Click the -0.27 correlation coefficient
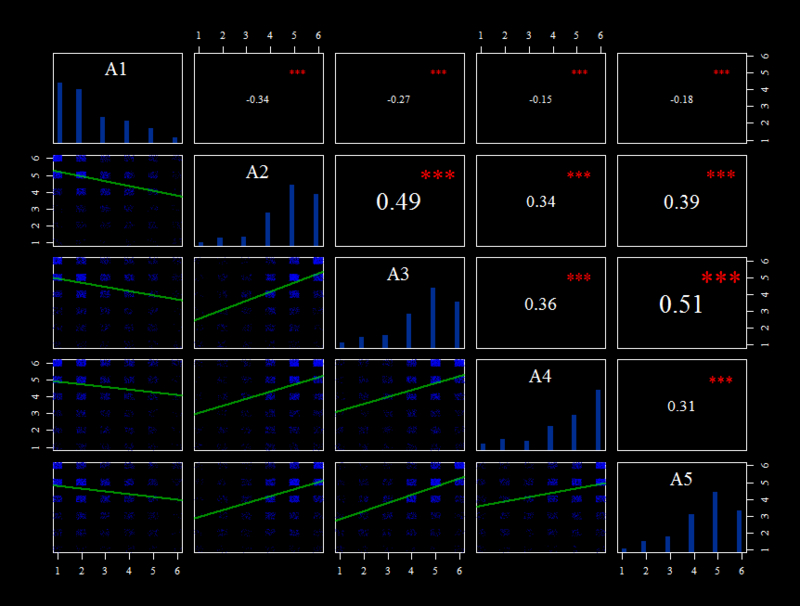The image size is (800, 606). pyautogui.click(x=398, y=99)
